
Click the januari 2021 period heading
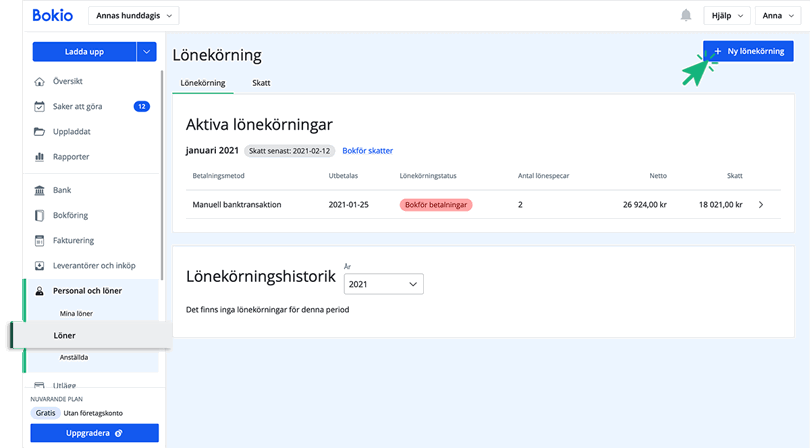212,150
